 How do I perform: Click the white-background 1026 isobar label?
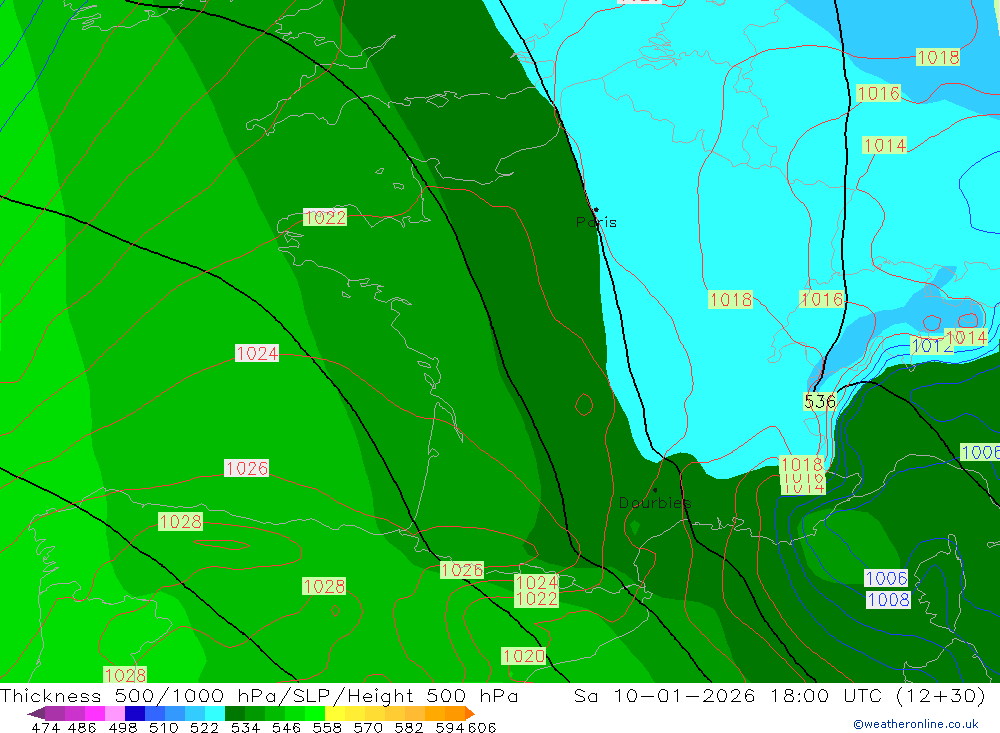point(246,468)
